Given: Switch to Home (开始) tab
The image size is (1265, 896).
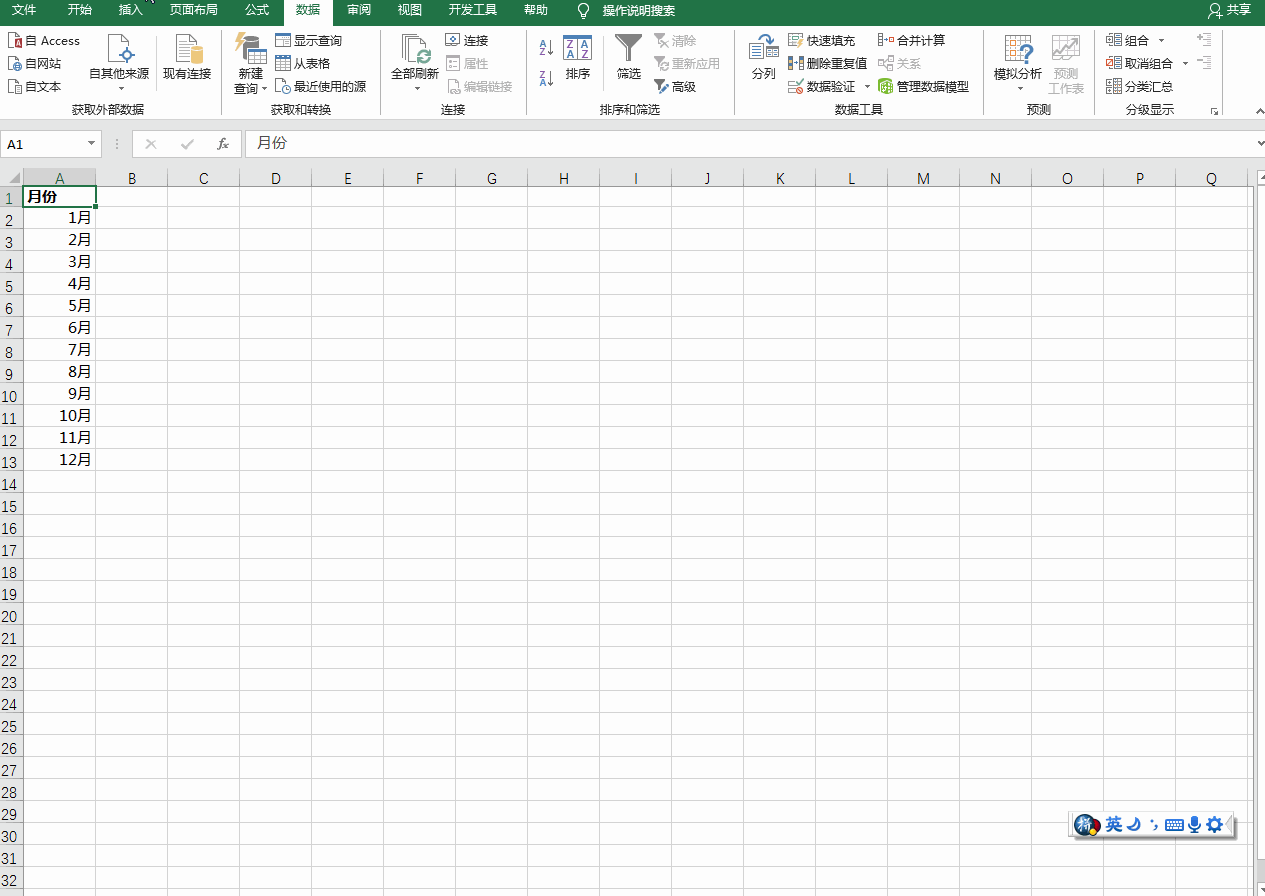Looking at the screenshot, I should (x=79, y=10).
